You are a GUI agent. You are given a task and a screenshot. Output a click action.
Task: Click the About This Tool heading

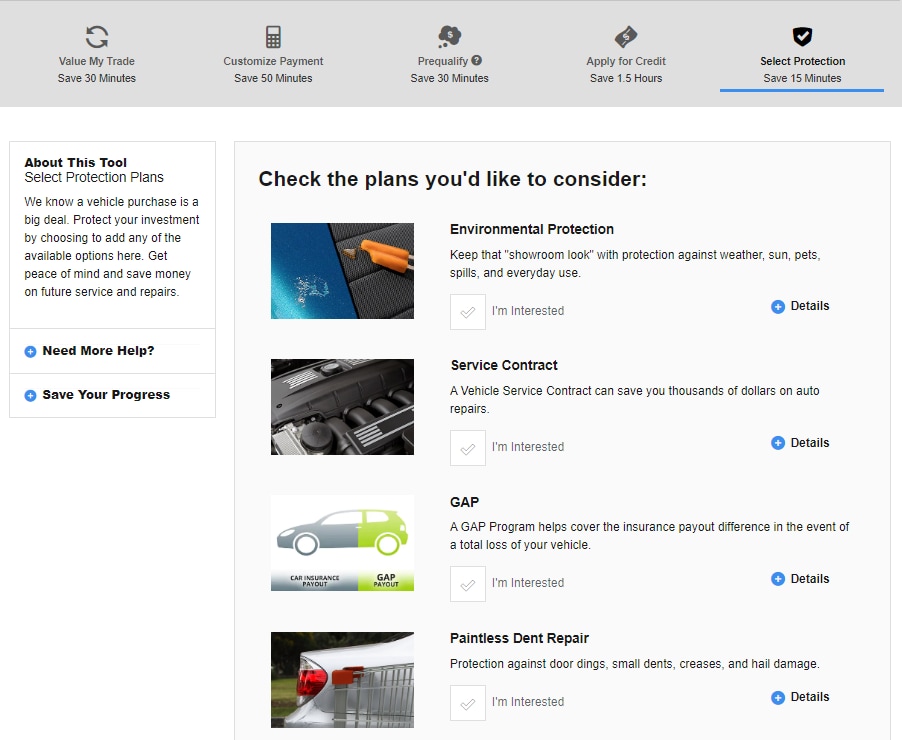(x=75, y=162)
